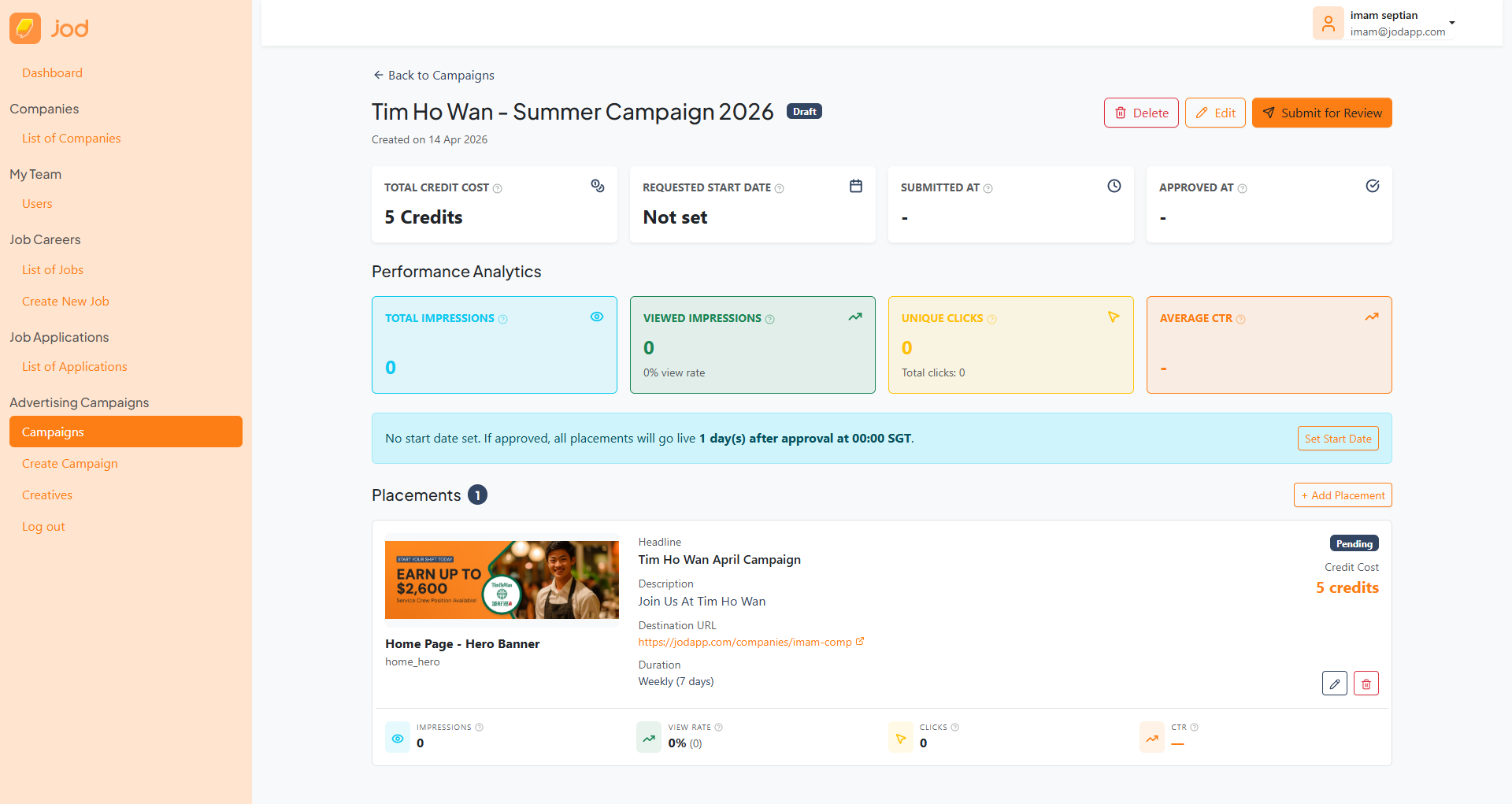The width and height of the screenshot is (1512, 804).
Task: Click the eye icon on Total Impressions card
Action: (x=597, y=317)
